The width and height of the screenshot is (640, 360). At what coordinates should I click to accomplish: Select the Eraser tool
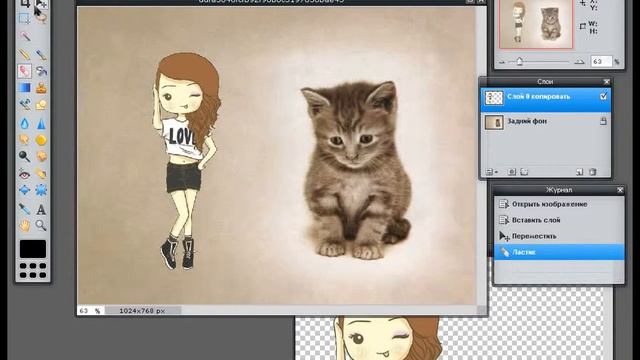coord(25,71)
